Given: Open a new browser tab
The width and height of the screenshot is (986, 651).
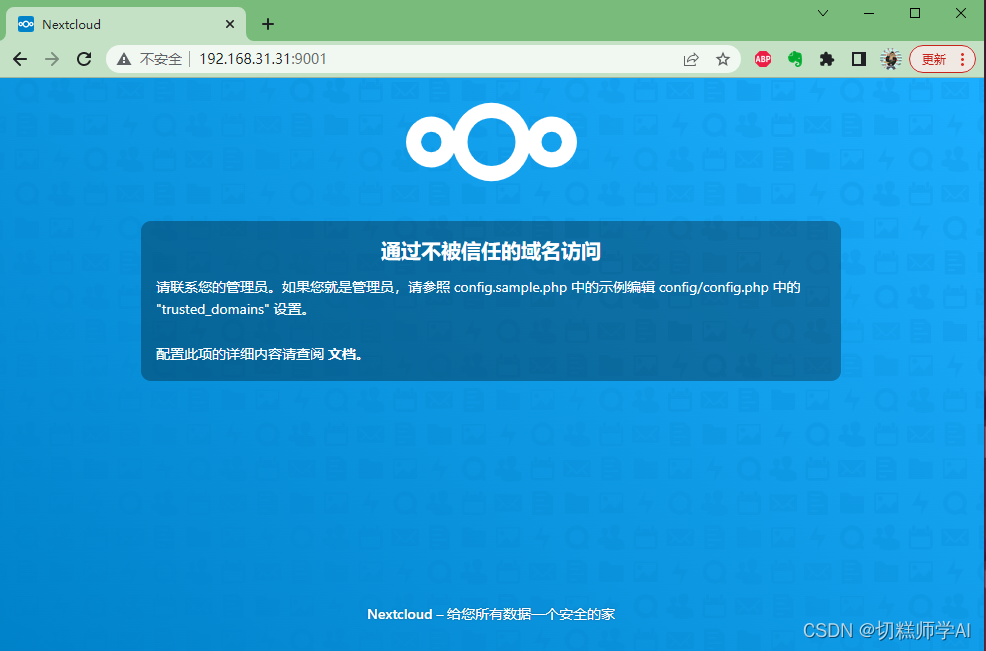Looking at the screenshot, I should [268, 24].
